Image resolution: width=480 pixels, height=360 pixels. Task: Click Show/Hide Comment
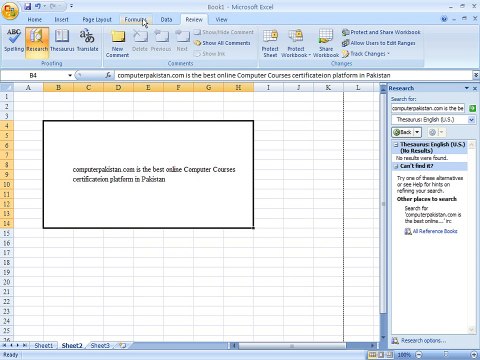point(224,32)
